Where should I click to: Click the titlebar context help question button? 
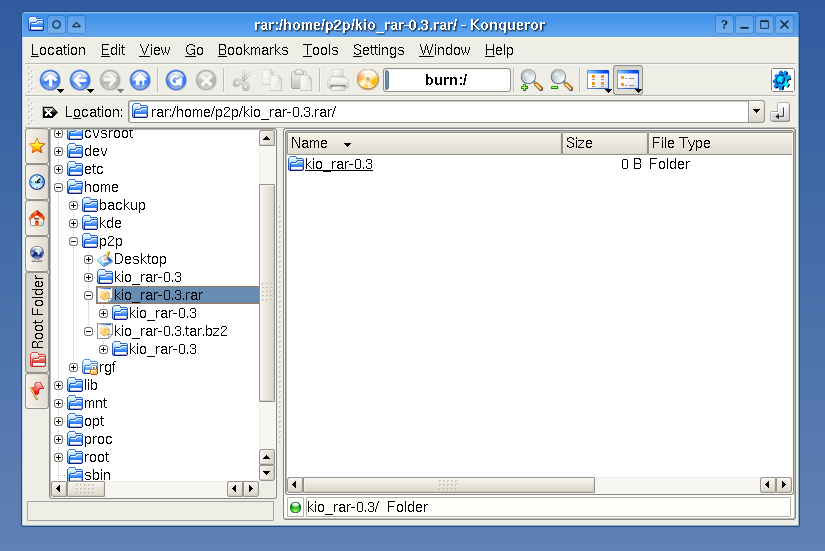coord(725,24)
